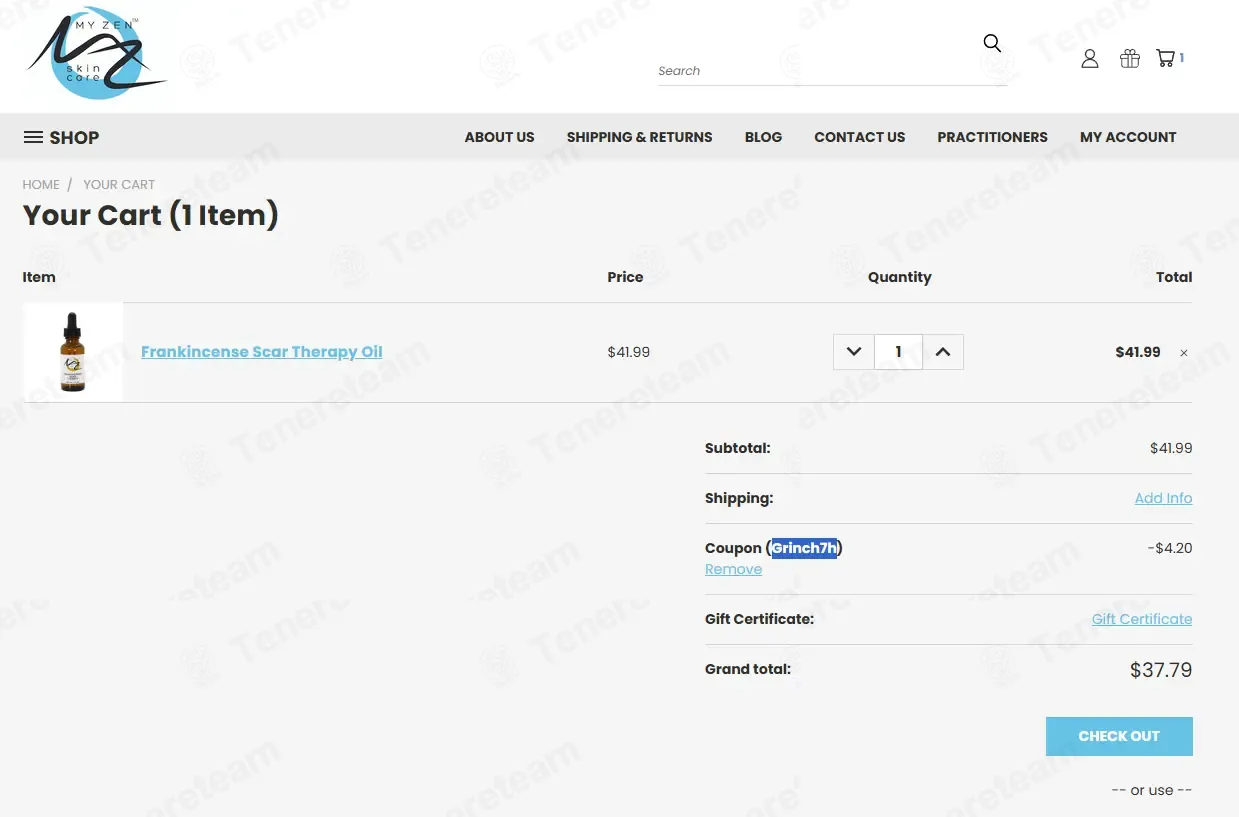The height and width of the screenshot is (817, 1239).
Task: Click the YOUR CART breadcrumb
Action: coord(119,184)
